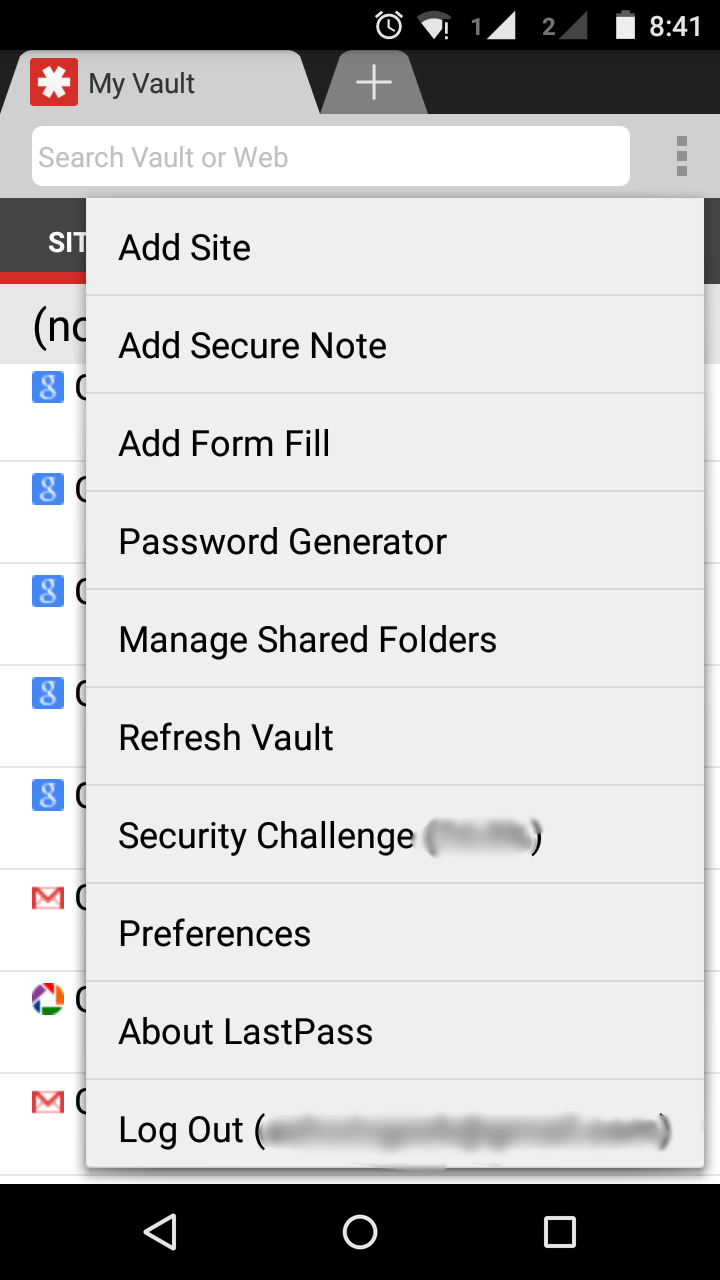Focus the Search Vault or Web field

(330, 157)
